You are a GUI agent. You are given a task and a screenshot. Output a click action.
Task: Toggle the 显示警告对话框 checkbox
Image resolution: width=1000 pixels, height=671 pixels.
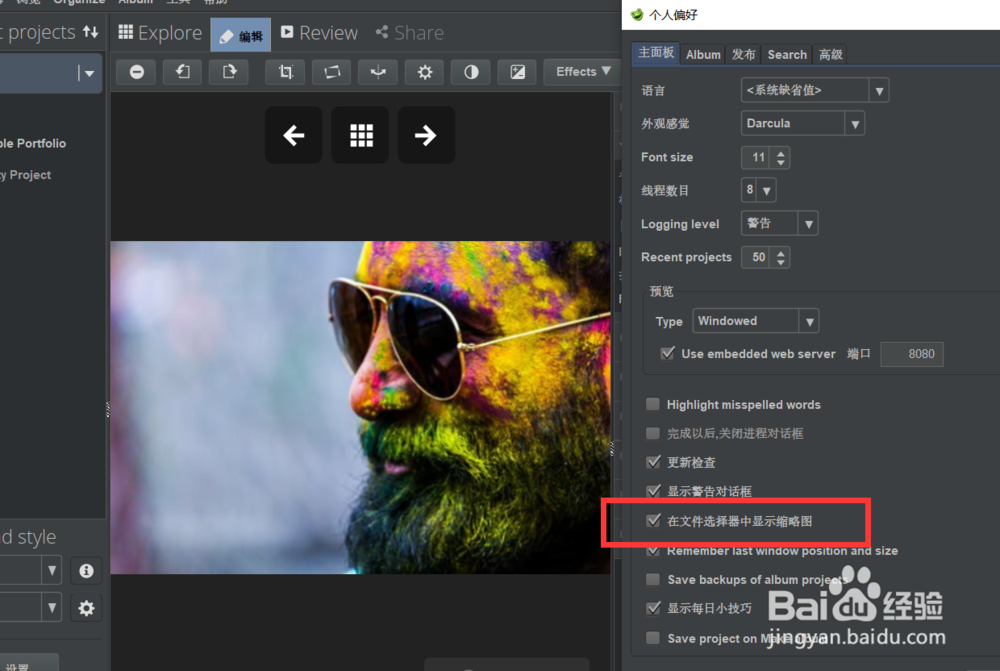click(653, 490)
